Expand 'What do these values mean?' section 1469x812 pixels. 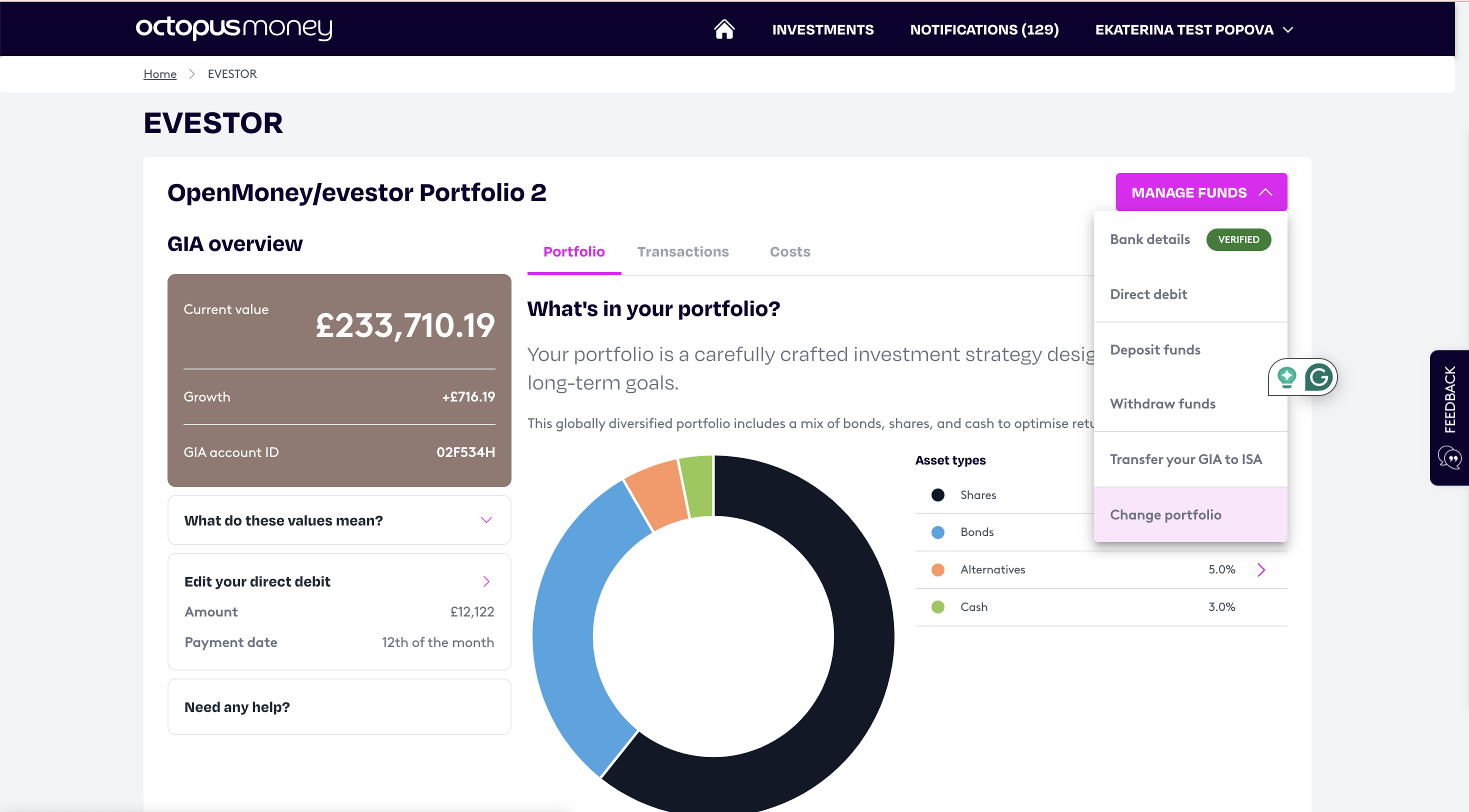coord(338,520)
